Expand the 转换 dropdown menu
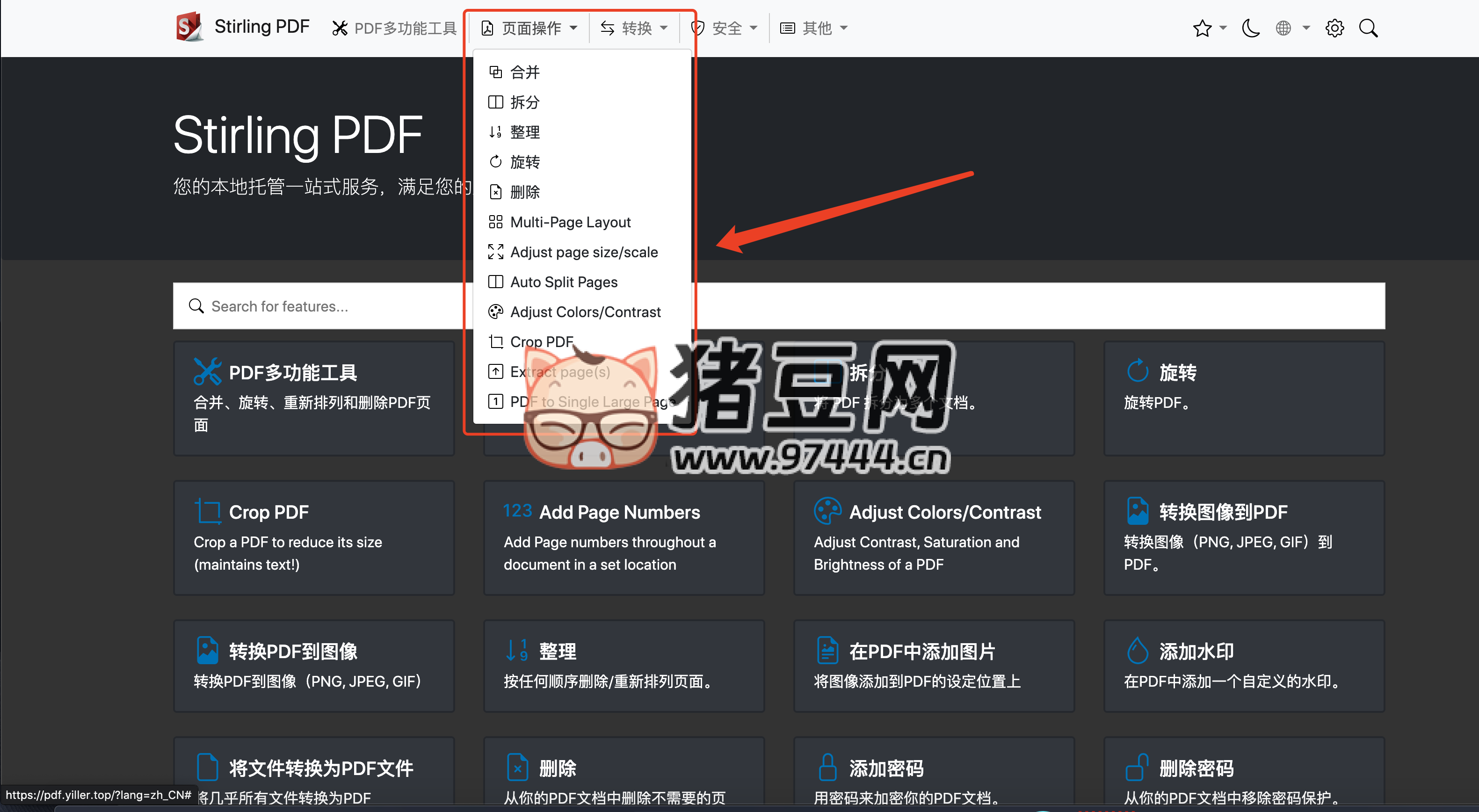The height and width of the screenshot is (812, 1479). click(634, 28)
